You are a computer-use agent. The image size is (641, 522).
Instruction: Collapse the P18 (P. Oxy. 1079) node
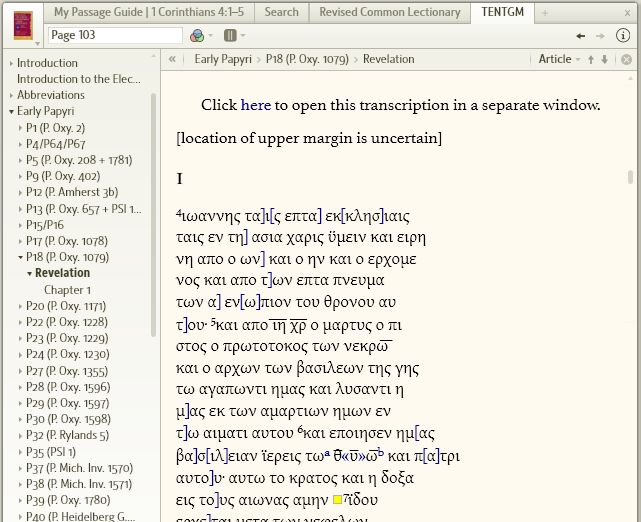pyautogui.click(x=20, y=257)
